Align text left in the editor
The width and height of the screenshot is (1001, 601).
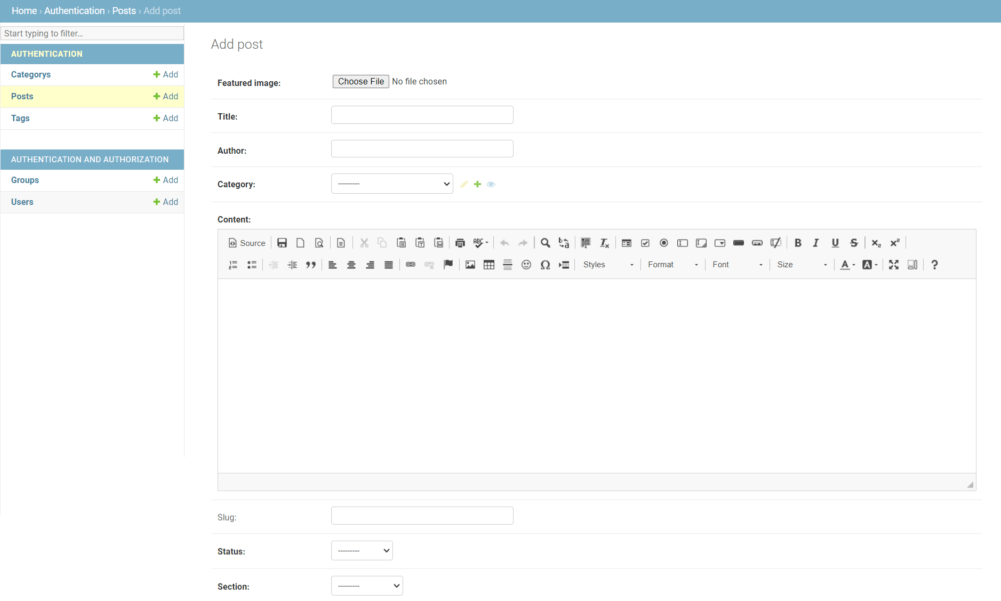333,264
